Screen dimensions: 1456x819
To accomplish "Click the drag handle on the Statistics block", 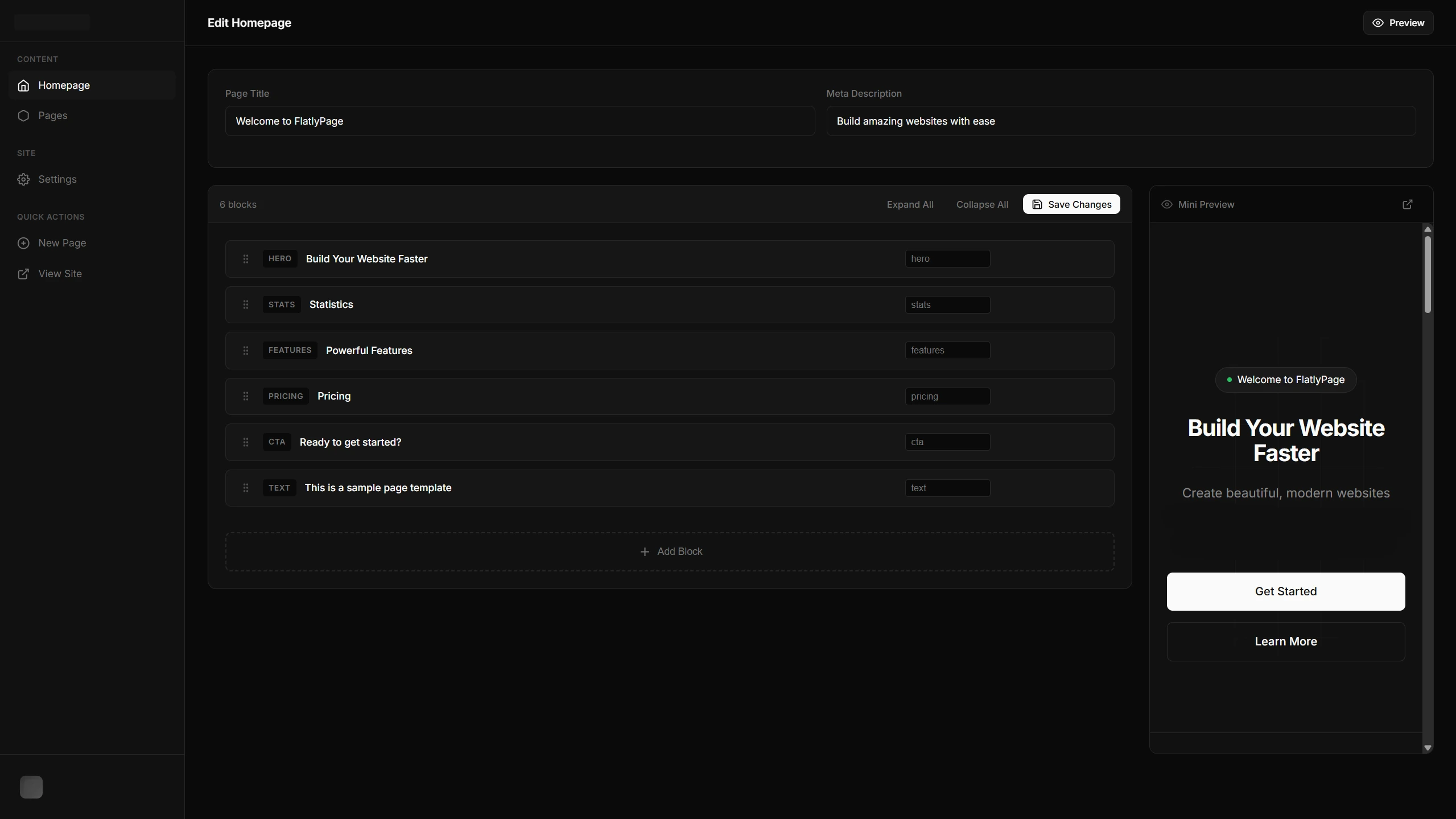I will [246, 304].
